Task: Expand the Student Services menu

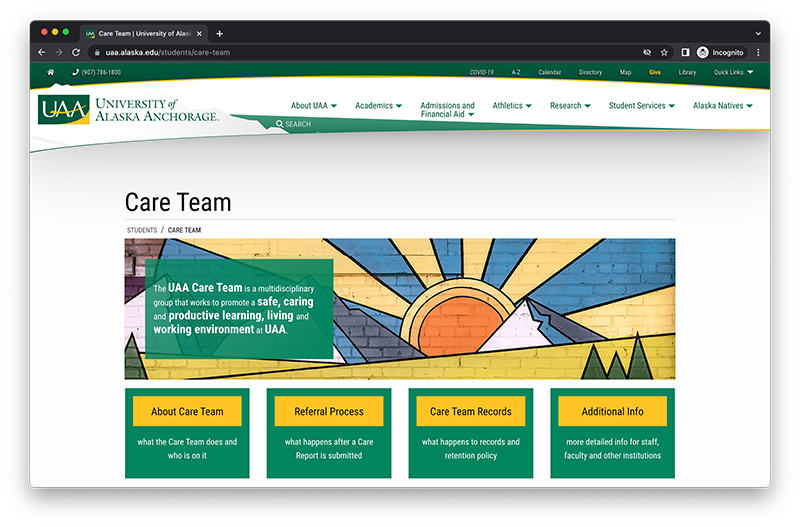Action: (641, 106)
